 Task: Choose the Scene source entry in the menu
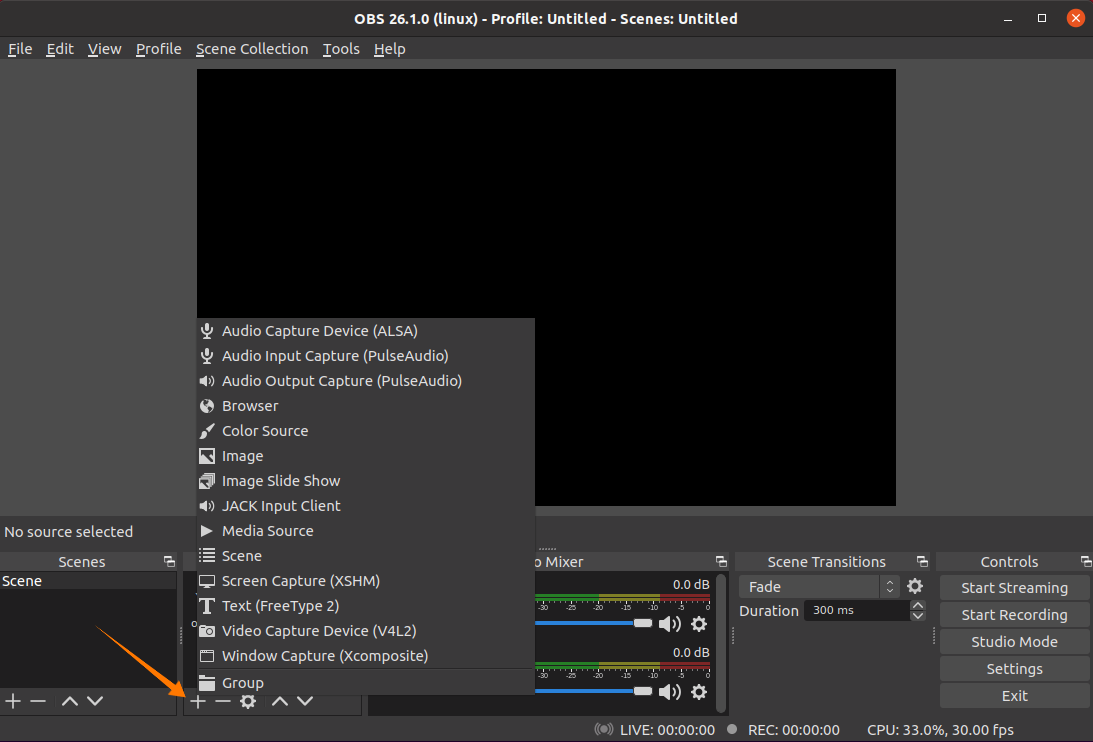[366, 556]
